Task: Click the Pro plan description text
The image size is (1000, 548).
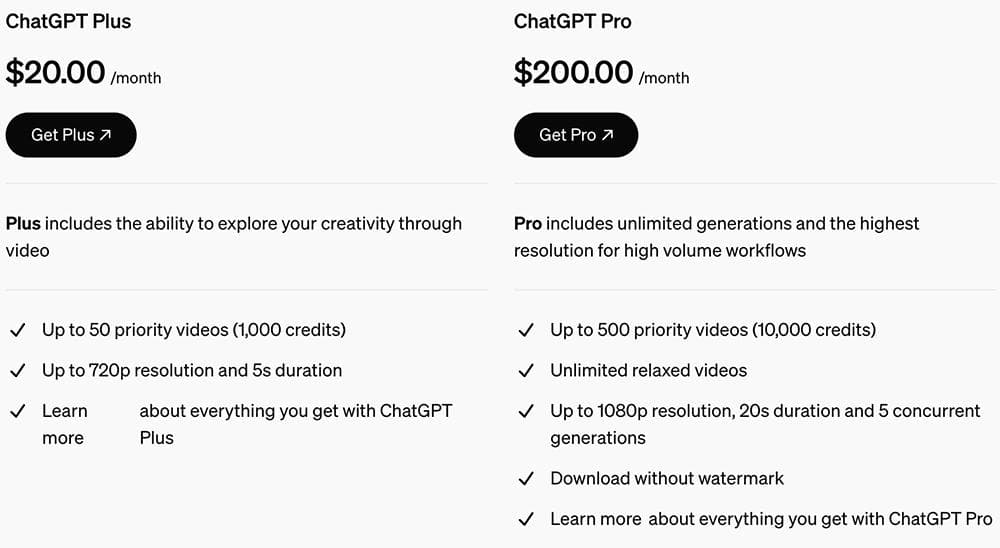Action: tap(716, 237)
